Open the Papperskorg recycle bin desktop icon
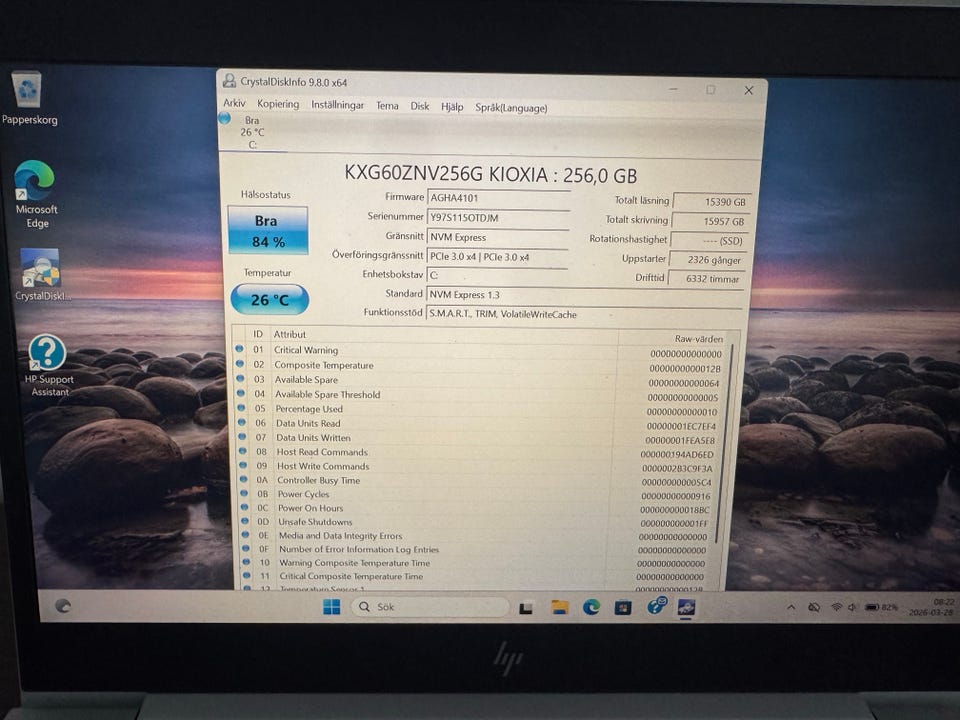 [28, 98]
